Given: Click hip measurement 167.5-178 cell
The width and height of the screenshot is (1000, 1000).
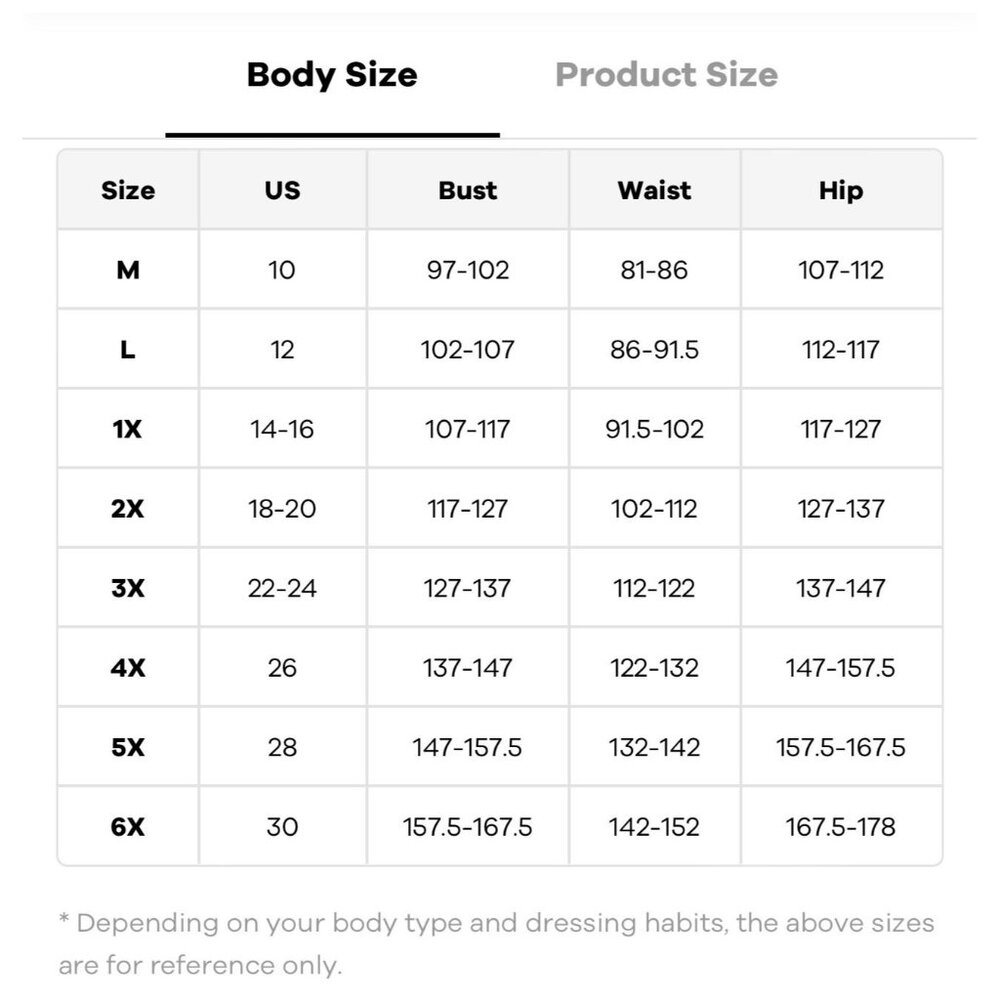Looking at the screenshot, I should click(x=840, y=827).
